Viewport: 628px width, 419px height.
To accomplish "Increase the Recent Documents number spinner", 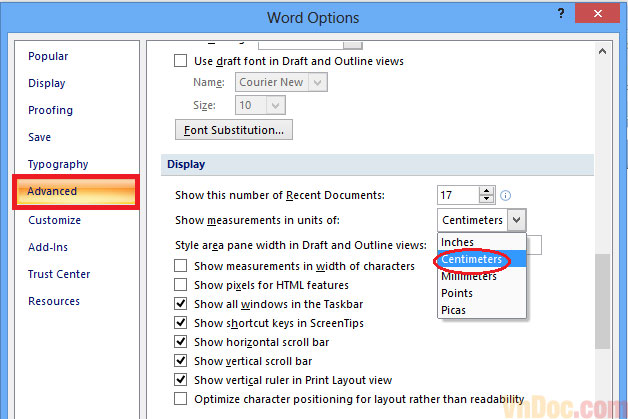I will pyautogui.click(x=487, y=190).
